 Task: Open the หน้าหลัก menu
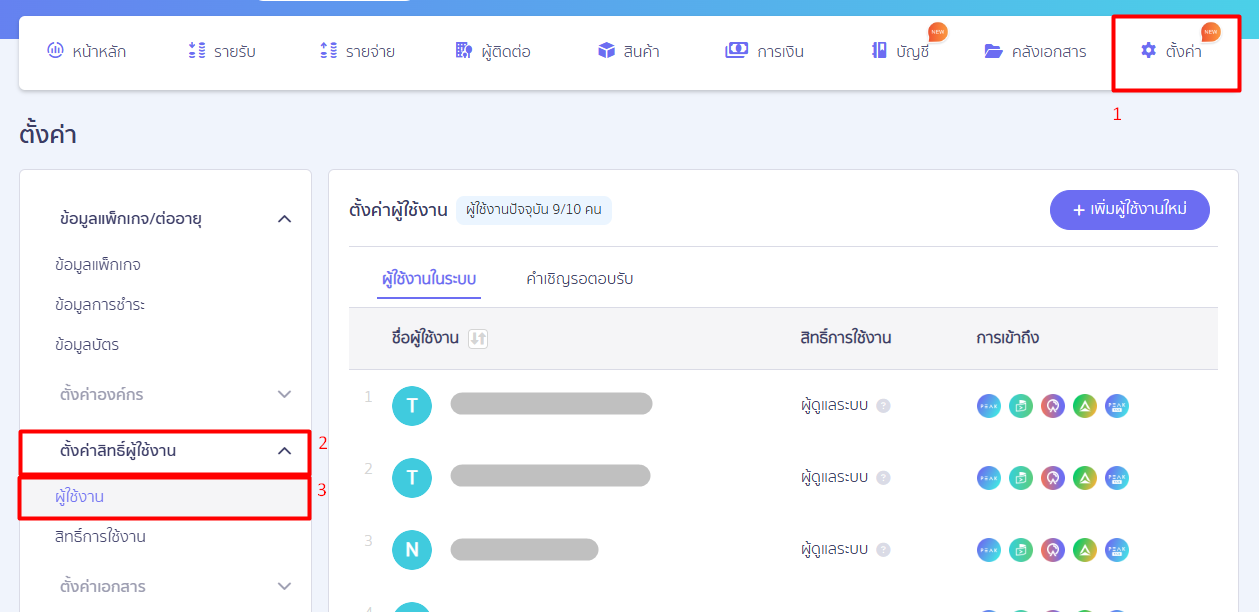(86, 51)
